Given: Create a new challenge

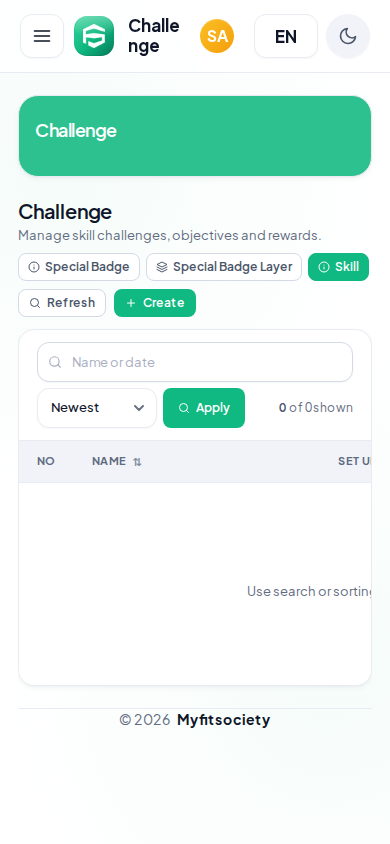Looking at the screenshot, I should [x=155, y=303].
